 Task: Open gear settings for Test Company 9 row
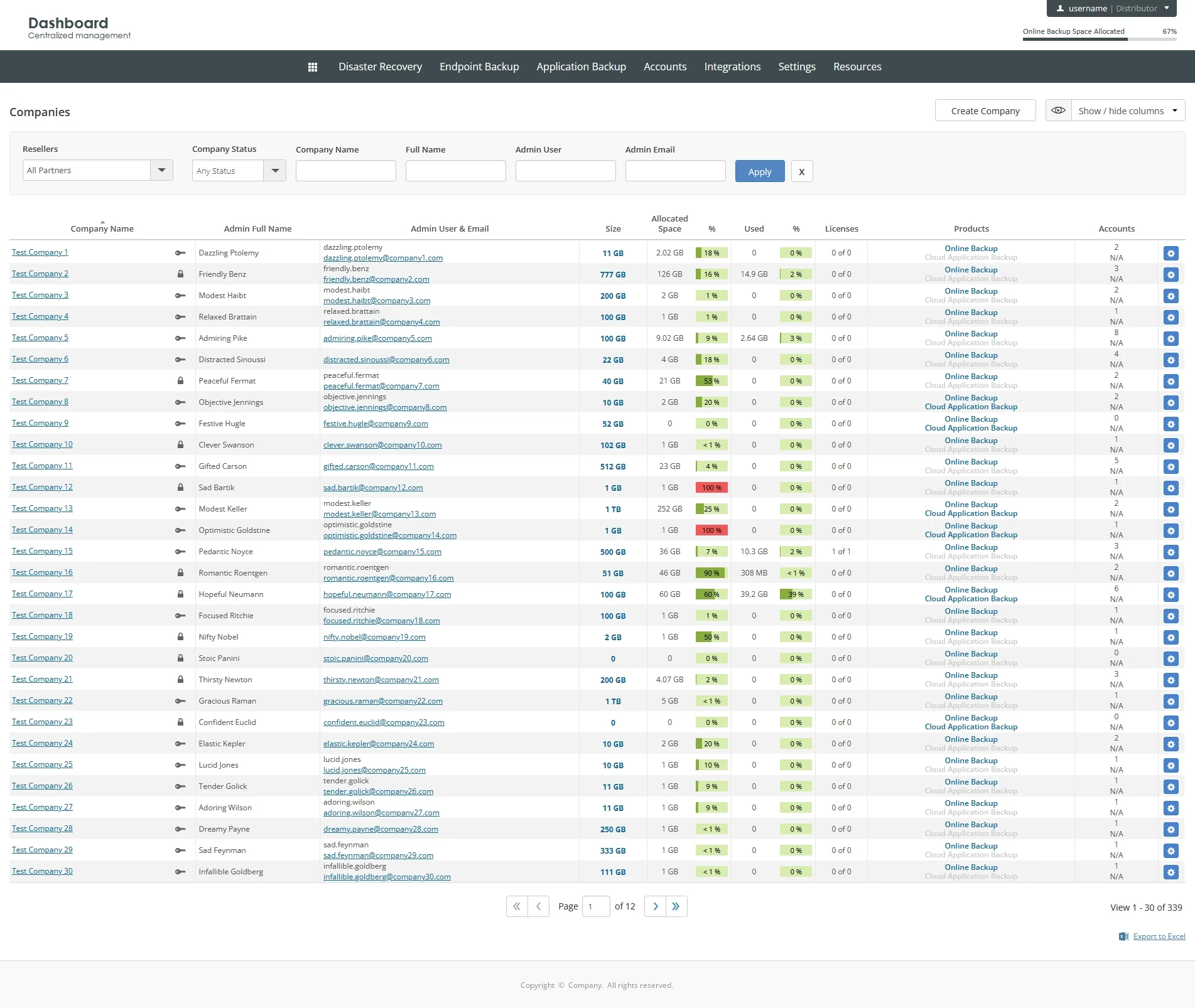(1171, 424)
